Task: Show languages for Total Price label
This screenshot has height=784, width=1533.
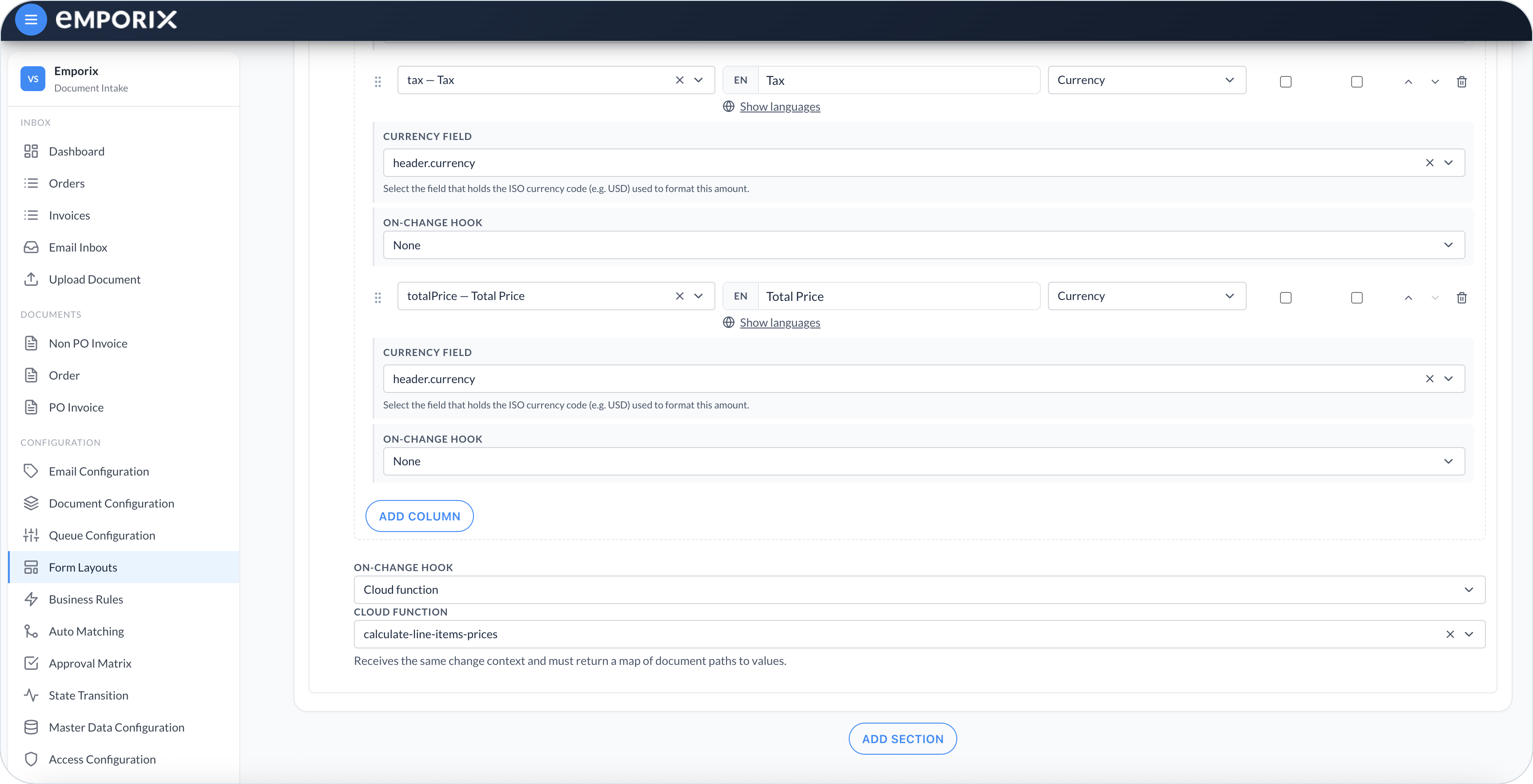Action: click(779, 322)
